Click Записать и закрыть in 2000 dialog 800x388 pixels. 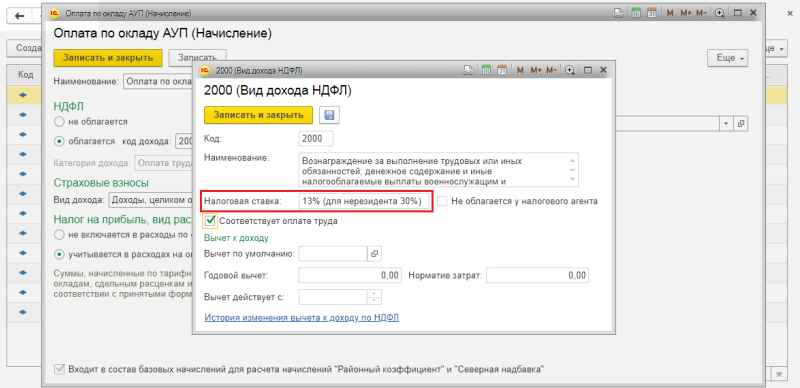click(x=258, y=115)
